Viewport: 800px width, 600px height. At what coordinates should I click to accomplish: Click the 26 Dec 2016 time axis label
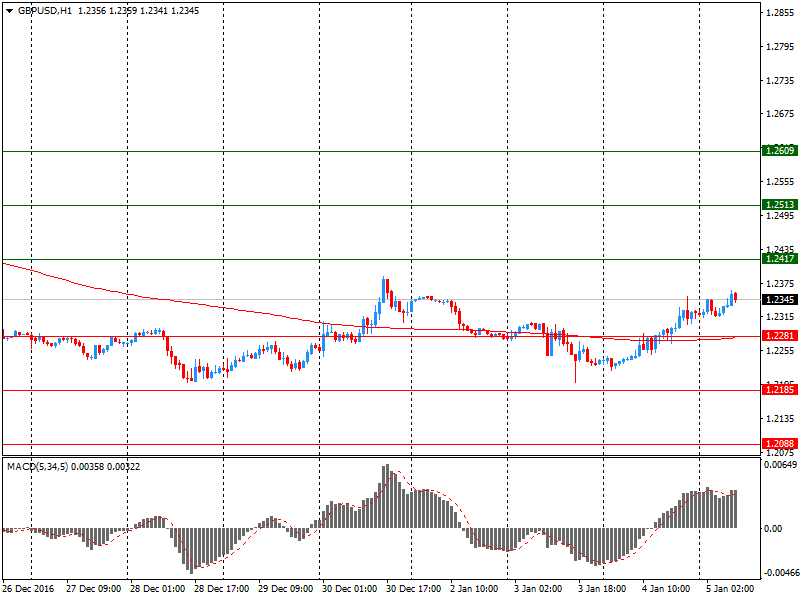click(28, 589)
